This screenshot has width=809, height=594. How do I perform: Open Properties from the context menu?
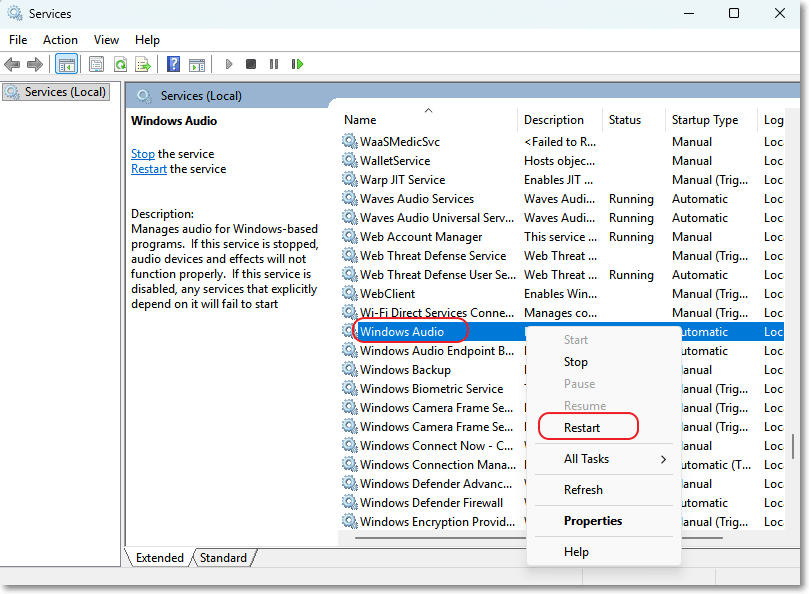604,521
